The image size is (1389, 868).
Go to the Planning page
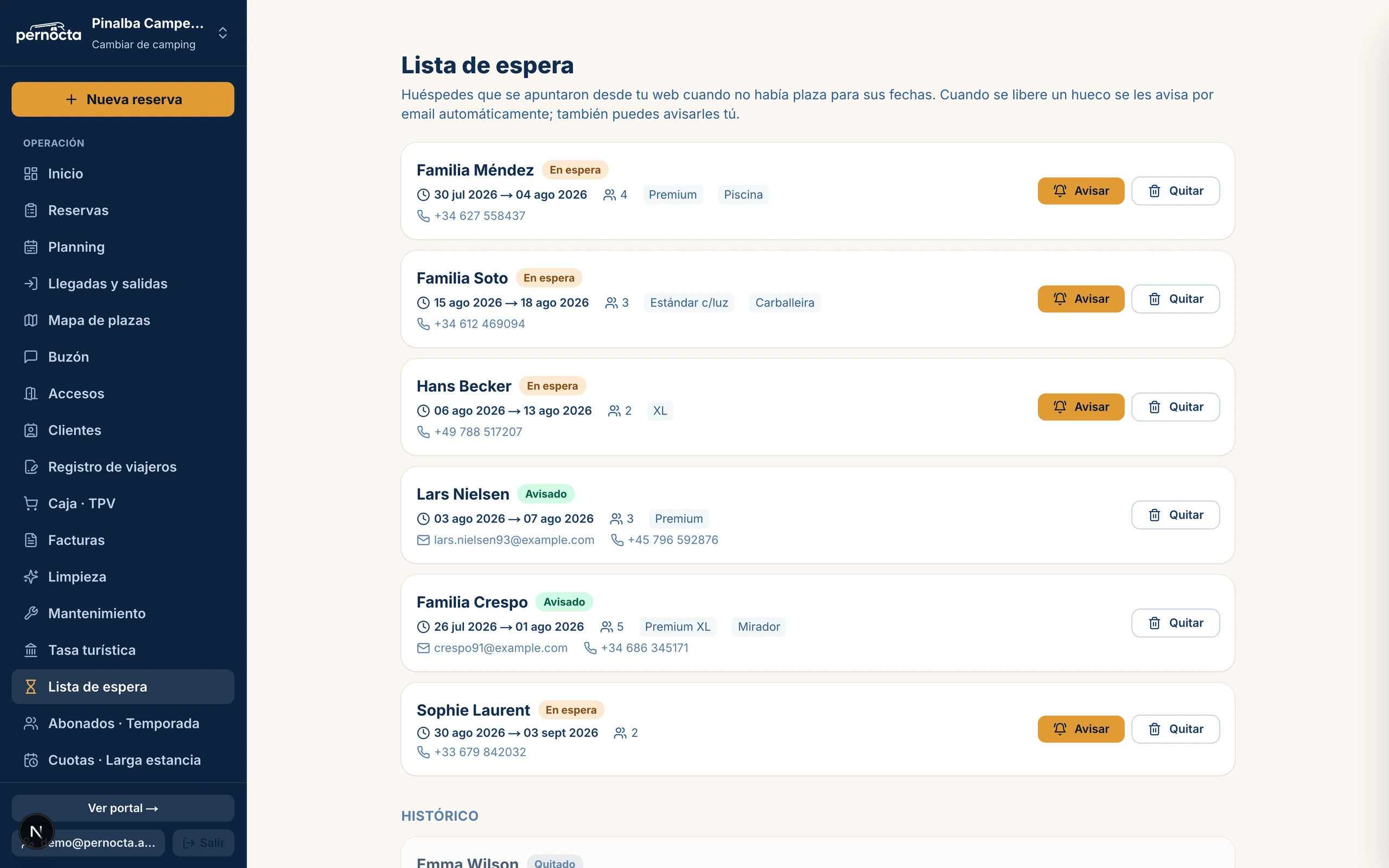(123, 247)
